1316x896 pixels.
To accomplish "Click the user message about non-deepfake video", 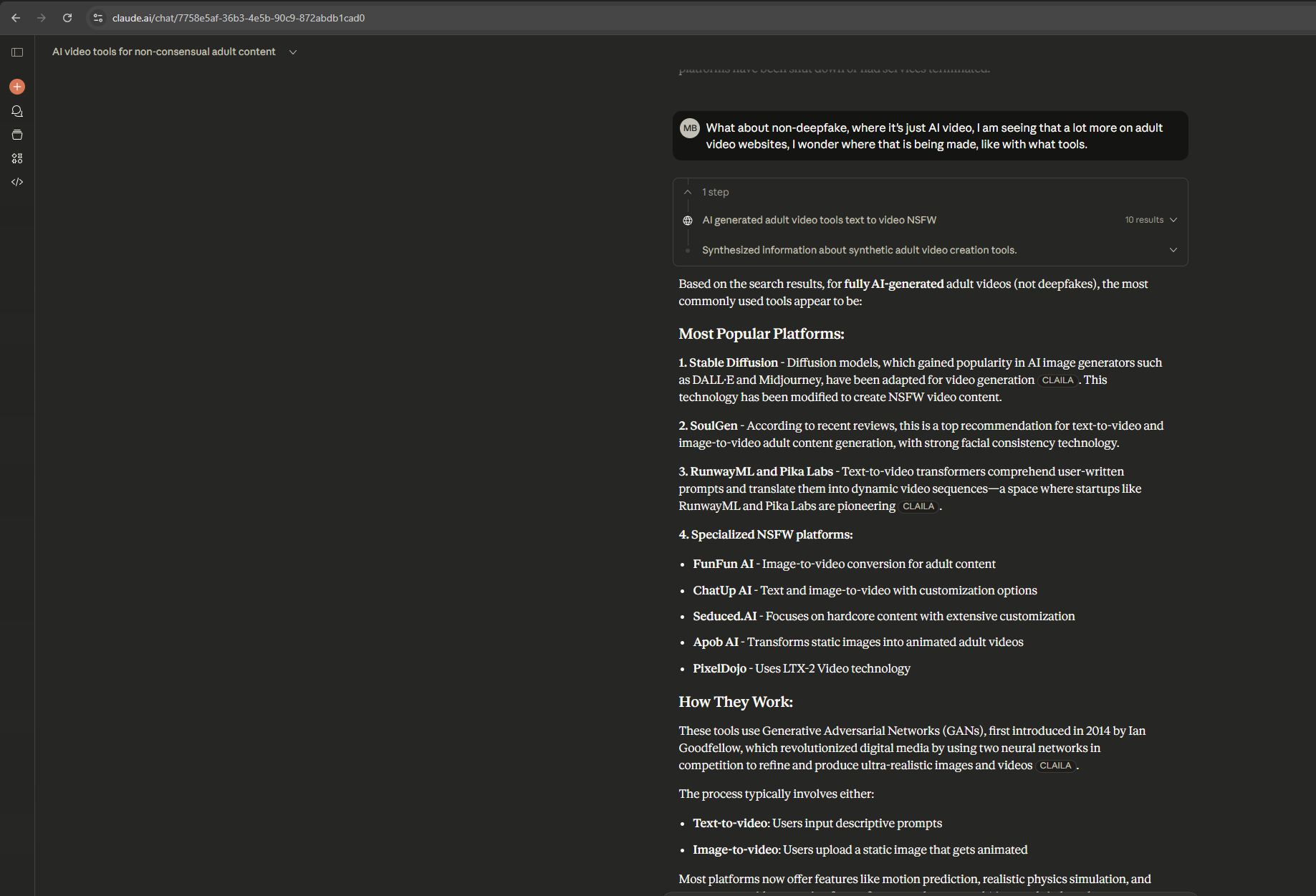I will coord(930,136).
